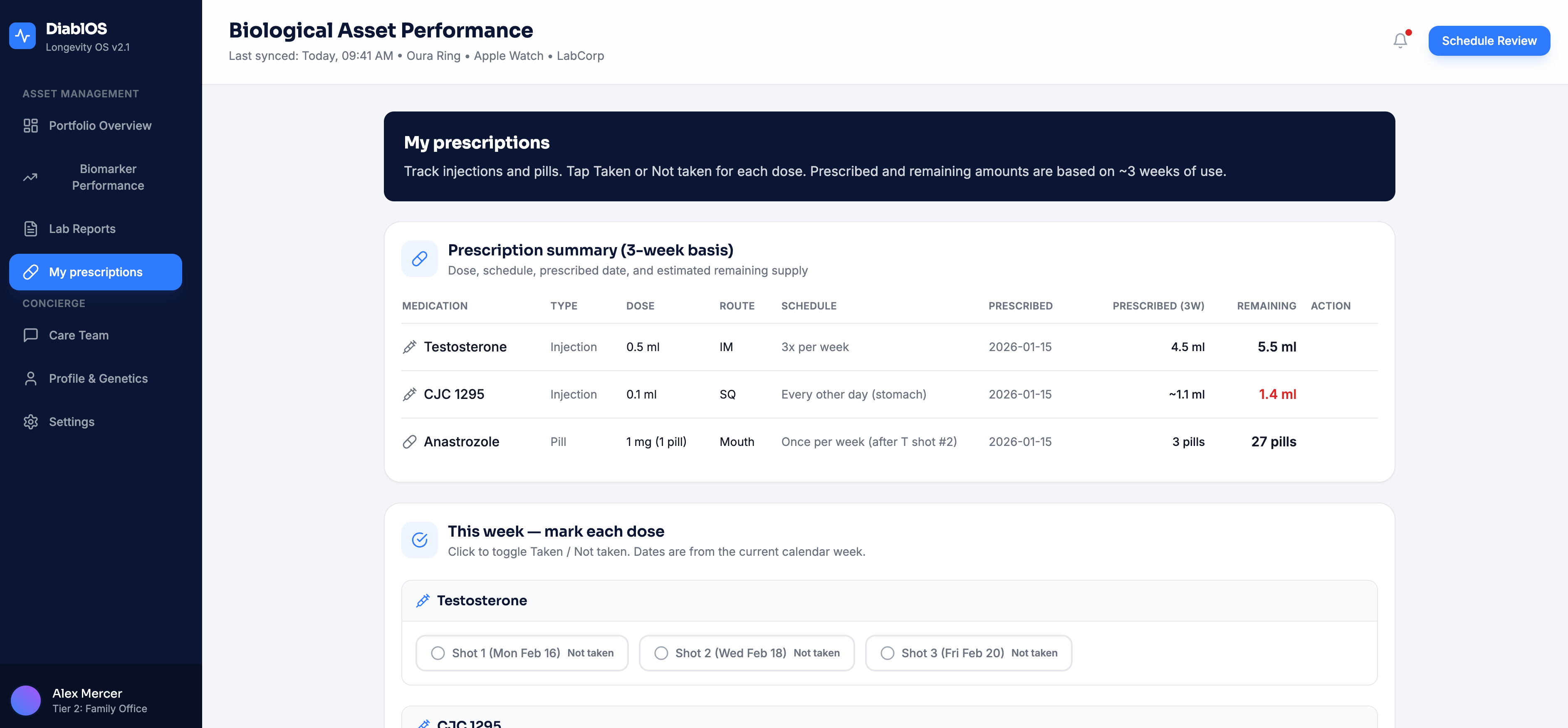Viewport: 1568px width, 728px height.
Task: Open Settings via the gear icon
Action: [31, 421]
